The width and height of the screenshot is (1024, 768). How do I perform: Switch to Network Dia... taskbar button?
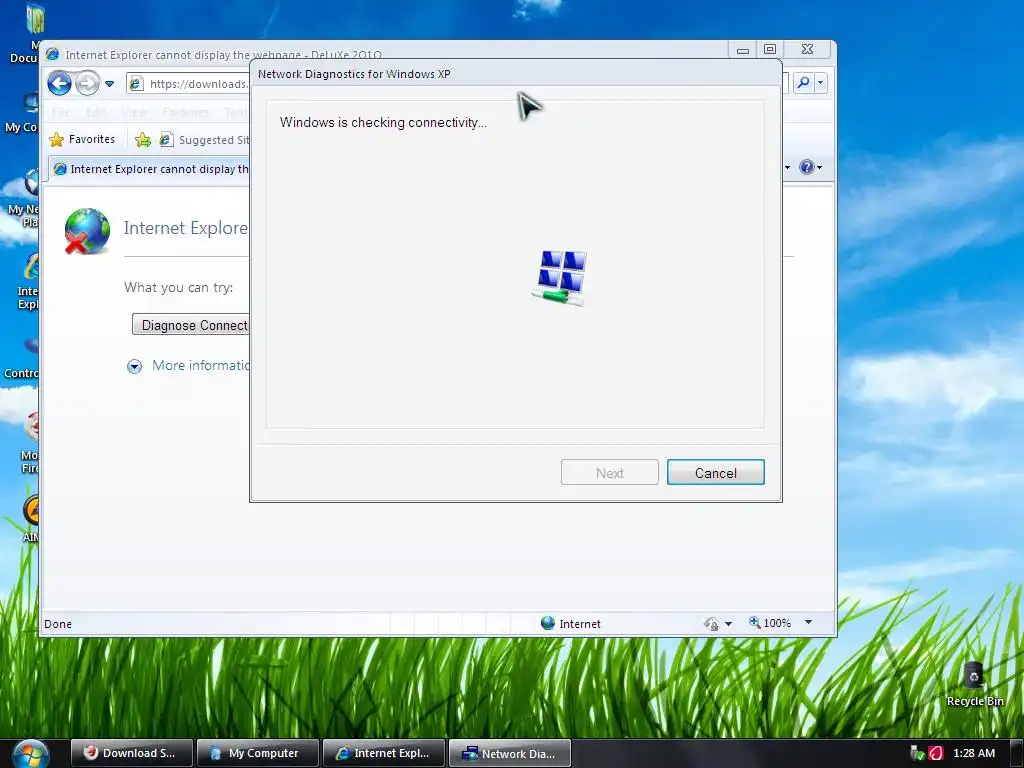click(x=510, y=753)
